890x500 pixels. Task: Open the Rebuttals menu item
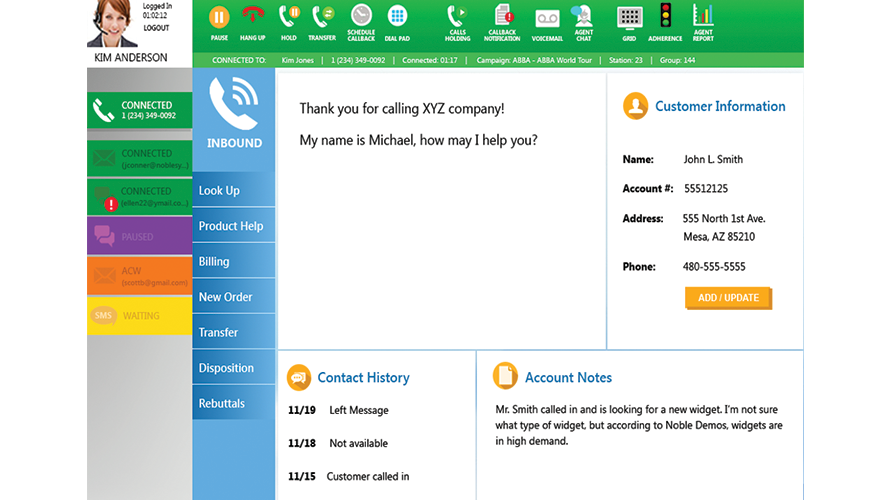[234, 403]
